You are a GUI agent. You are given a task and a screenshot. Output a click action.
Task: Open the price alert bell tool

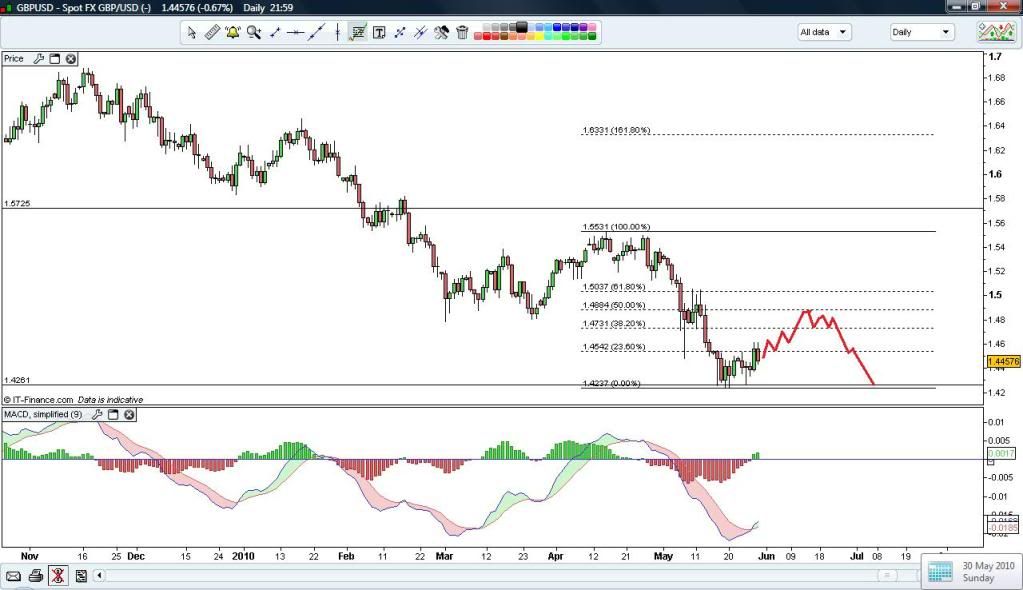pyautogui.click(x=233, y=32)
